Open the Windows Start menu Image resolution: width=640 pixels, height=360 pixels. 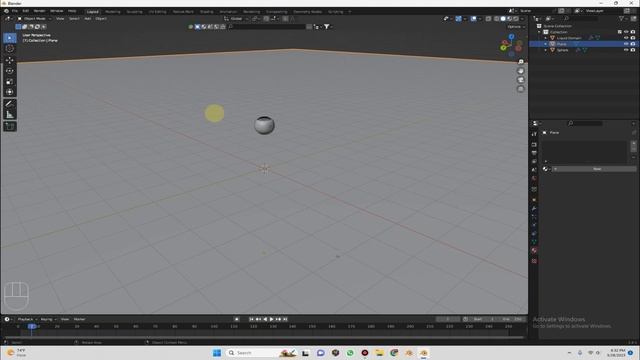(x=217, y=353)
